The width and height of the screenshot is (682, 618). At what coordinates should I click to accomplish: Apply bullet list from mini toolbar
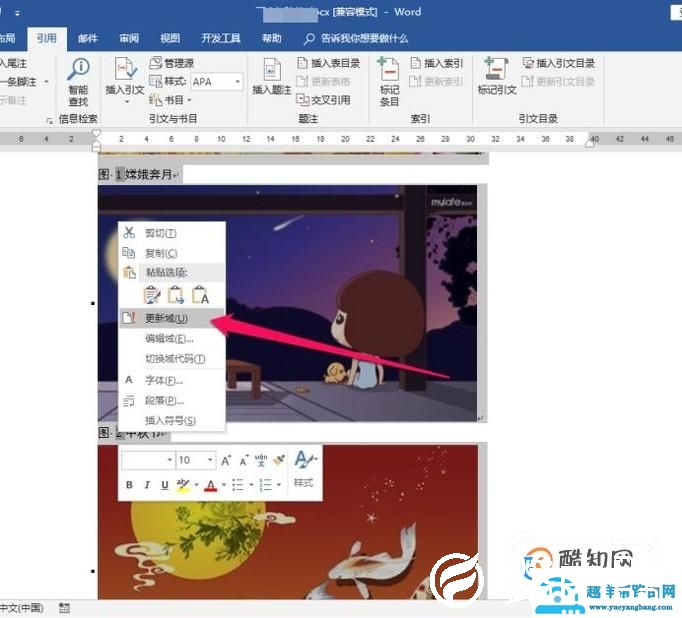pyautogui.click(x=238, y=484)
